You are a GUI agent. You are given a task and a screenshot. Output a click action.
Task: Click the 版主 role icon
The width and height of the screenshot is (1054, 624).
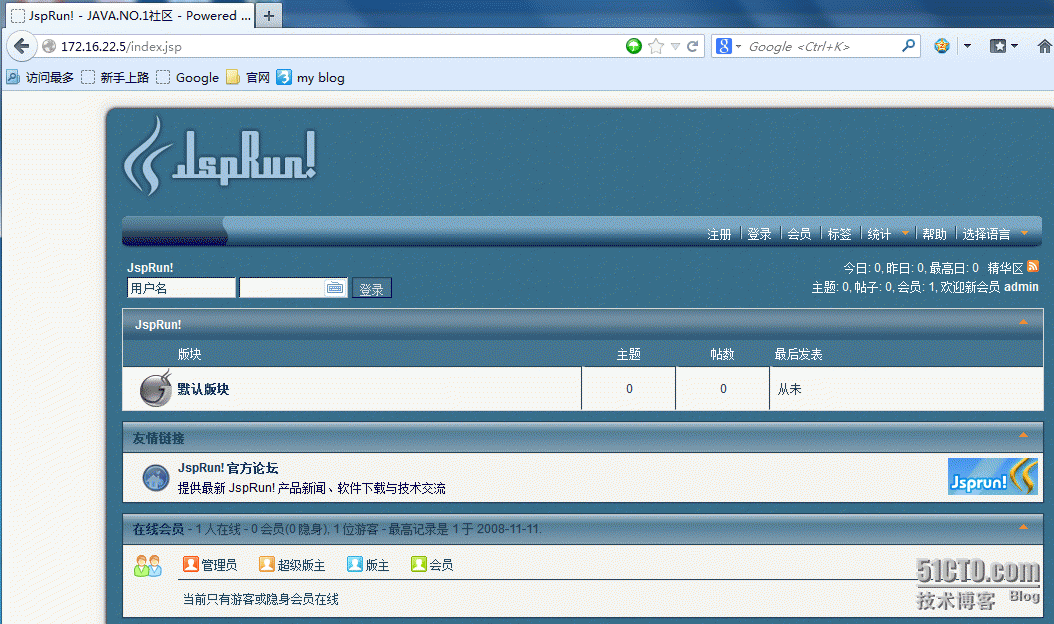coord(355,564)
